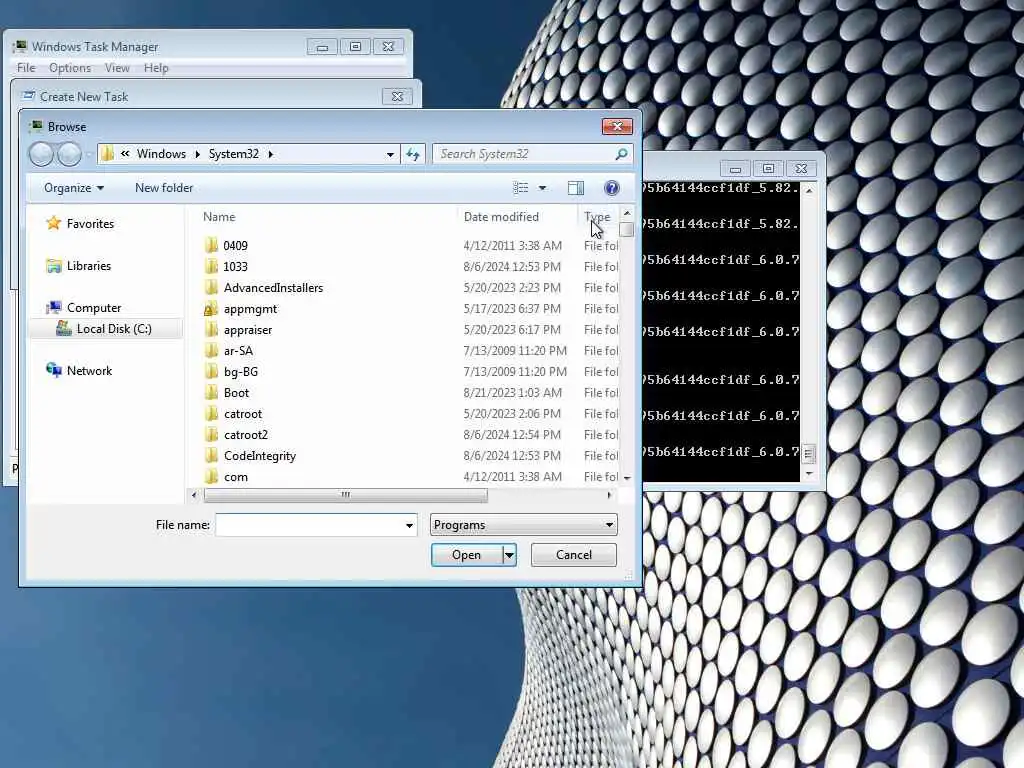Expand the File name dropdown arrow

[x=409, y=525]
